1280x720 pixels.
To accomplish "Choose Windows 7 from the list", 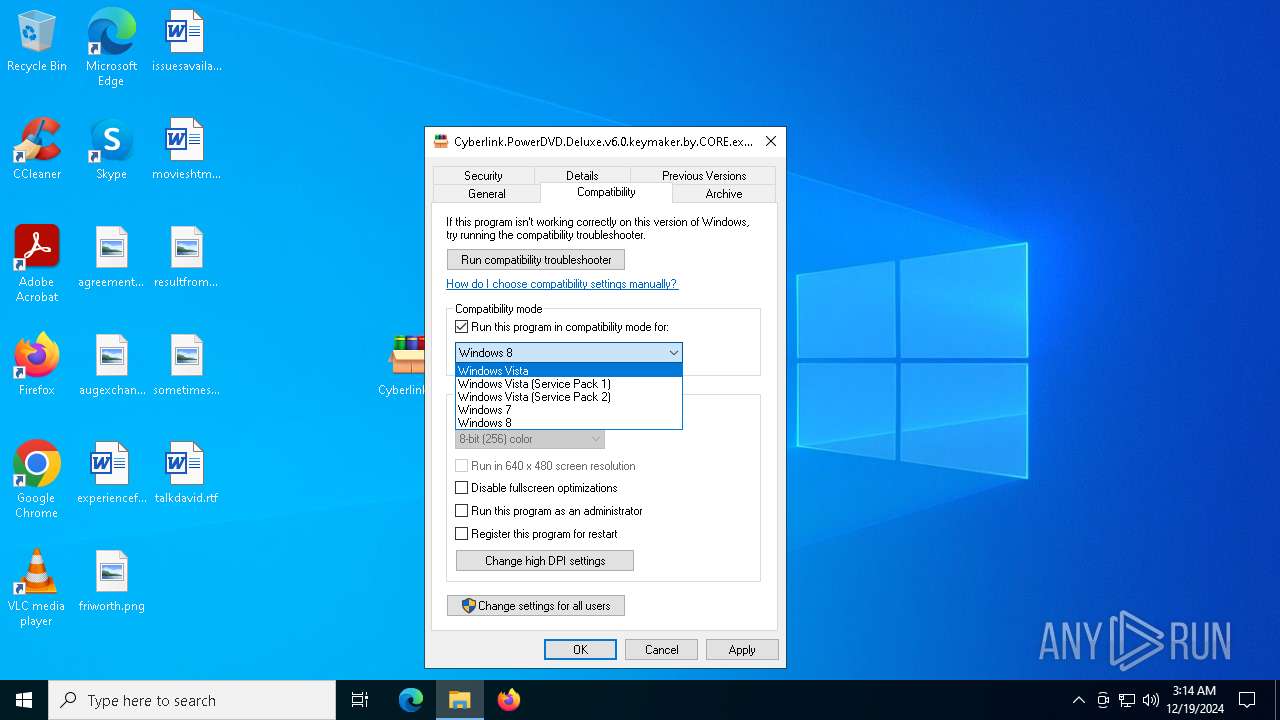I will point(569,410).
